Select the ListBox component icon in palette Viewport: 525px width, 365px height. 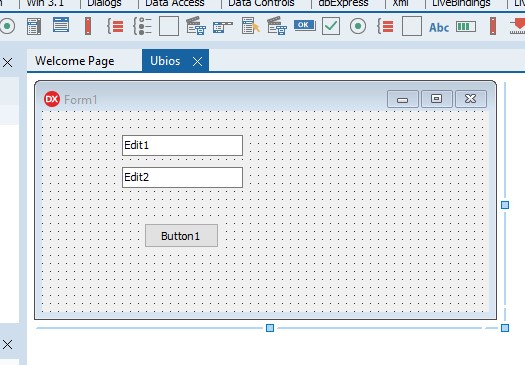(x=34, y=26)
